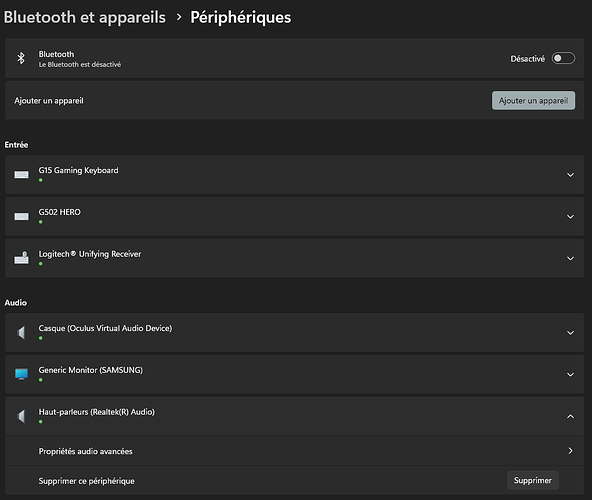592x500 pixels.
Task: Click the Logitech Unifying Receiver icon
Action: coord(21,258)
